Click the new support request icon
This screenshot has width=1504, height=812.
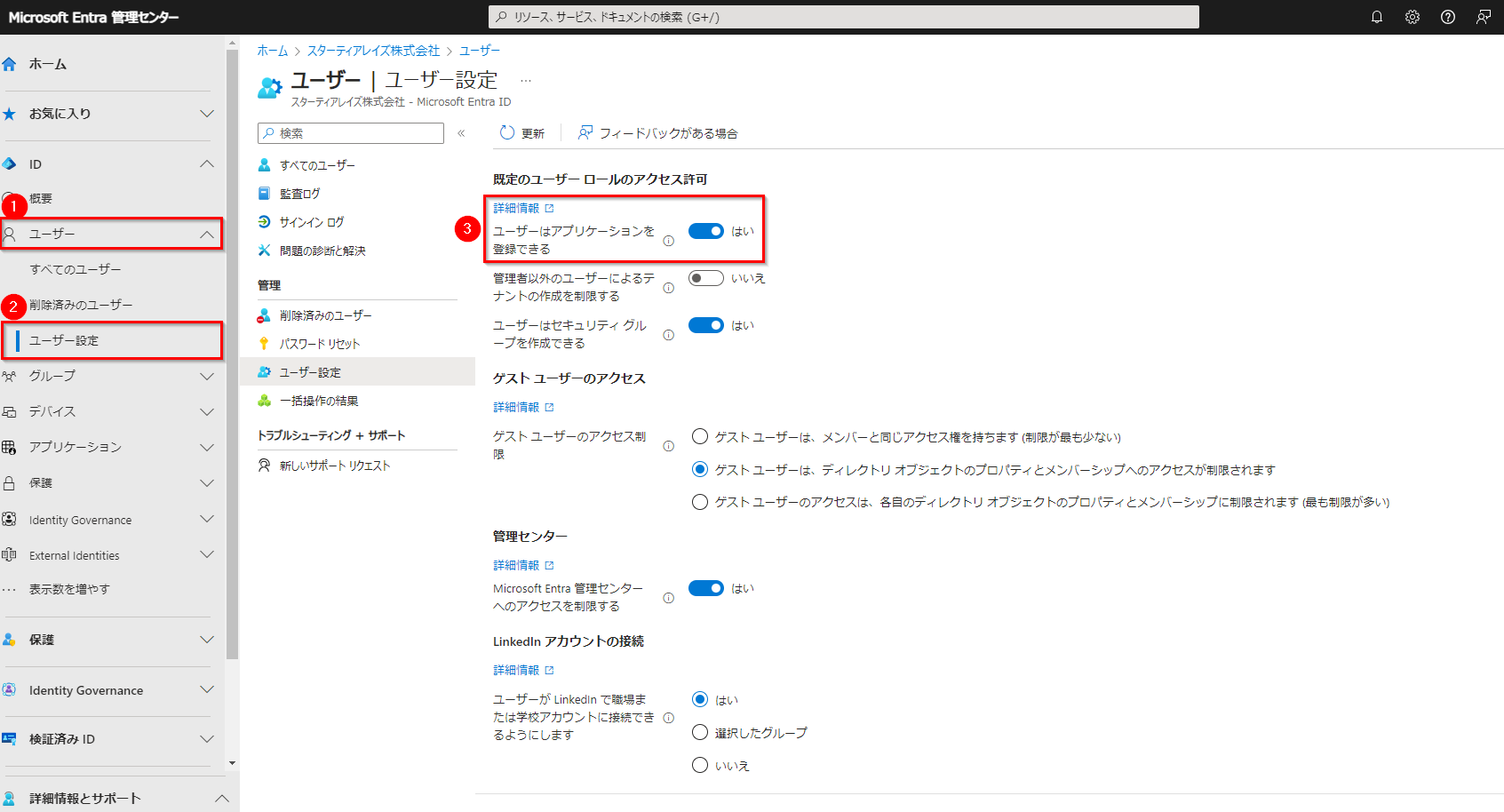click(x=264, y=465)
